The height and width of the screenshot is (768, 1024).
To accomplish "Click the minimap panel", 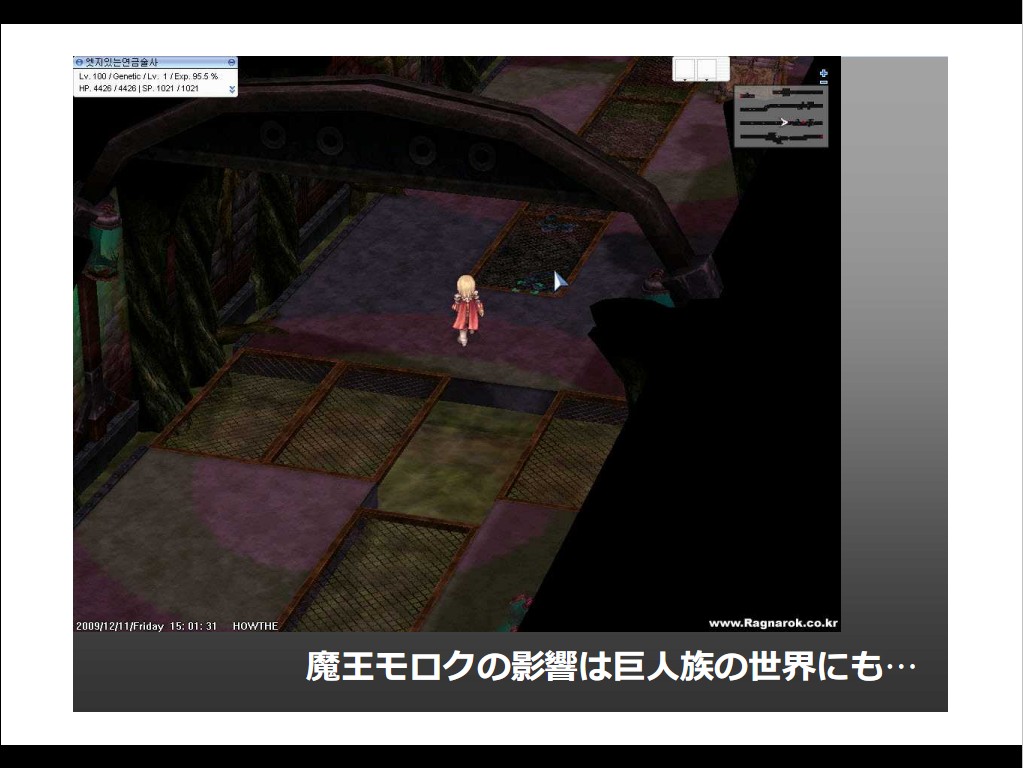I will [781, 116].
